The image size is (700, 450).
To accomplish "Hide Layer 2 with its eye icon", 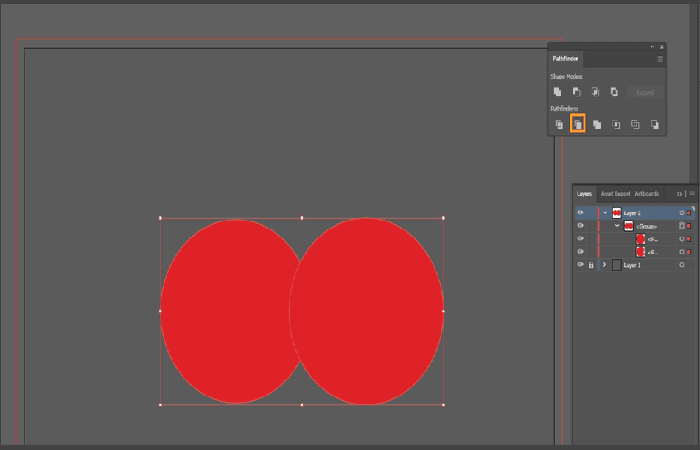I will (x=580, y=213).
